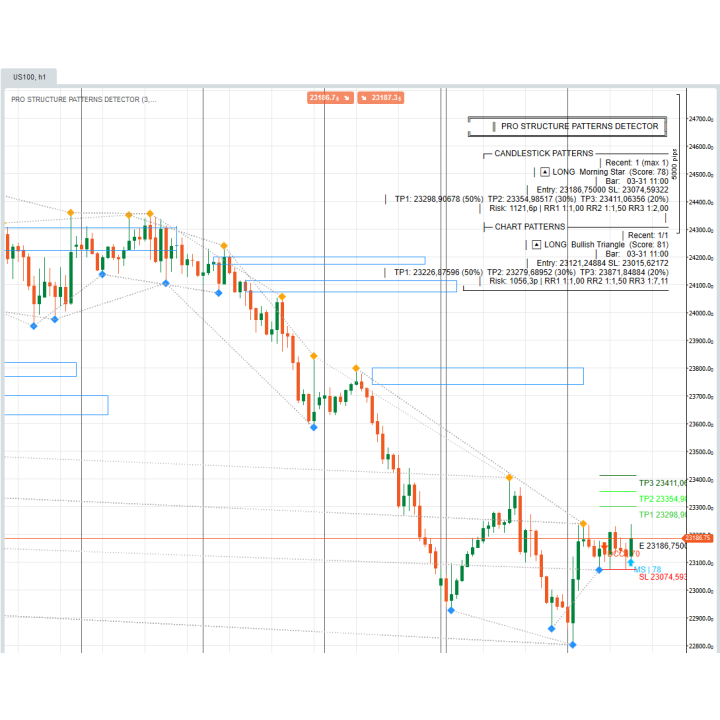Click the CHART PATTERNS section header
The image size is (720, 720).
pos(530,227)
